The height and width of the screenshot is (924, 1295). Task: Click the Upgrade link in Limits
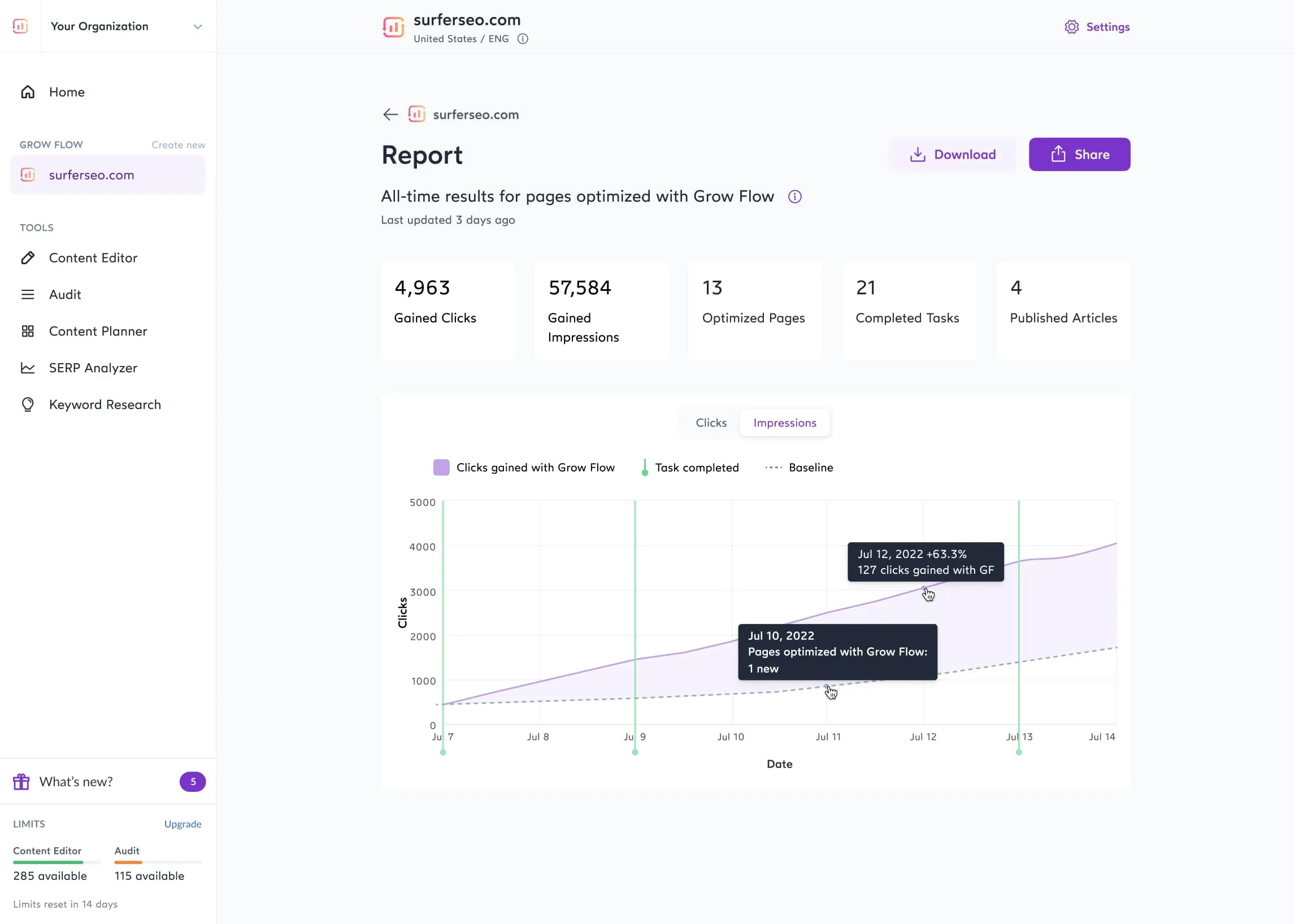pos(182,824)
